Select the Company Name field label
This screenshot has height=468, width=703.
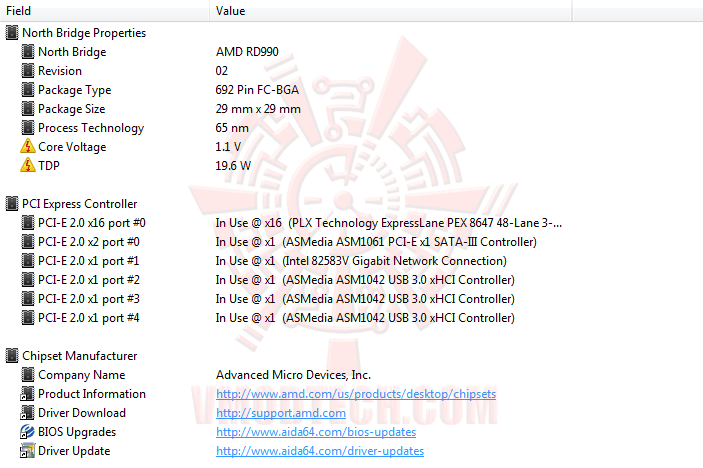(82, 375)
